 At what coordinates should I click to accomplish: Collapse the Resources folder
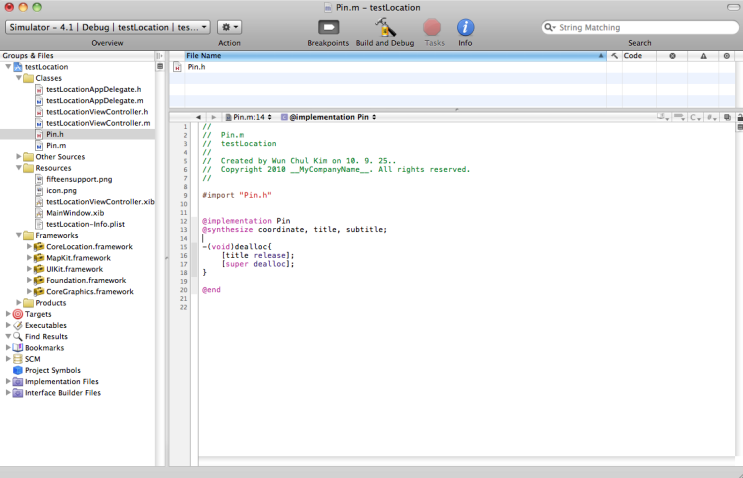[18, 168]
